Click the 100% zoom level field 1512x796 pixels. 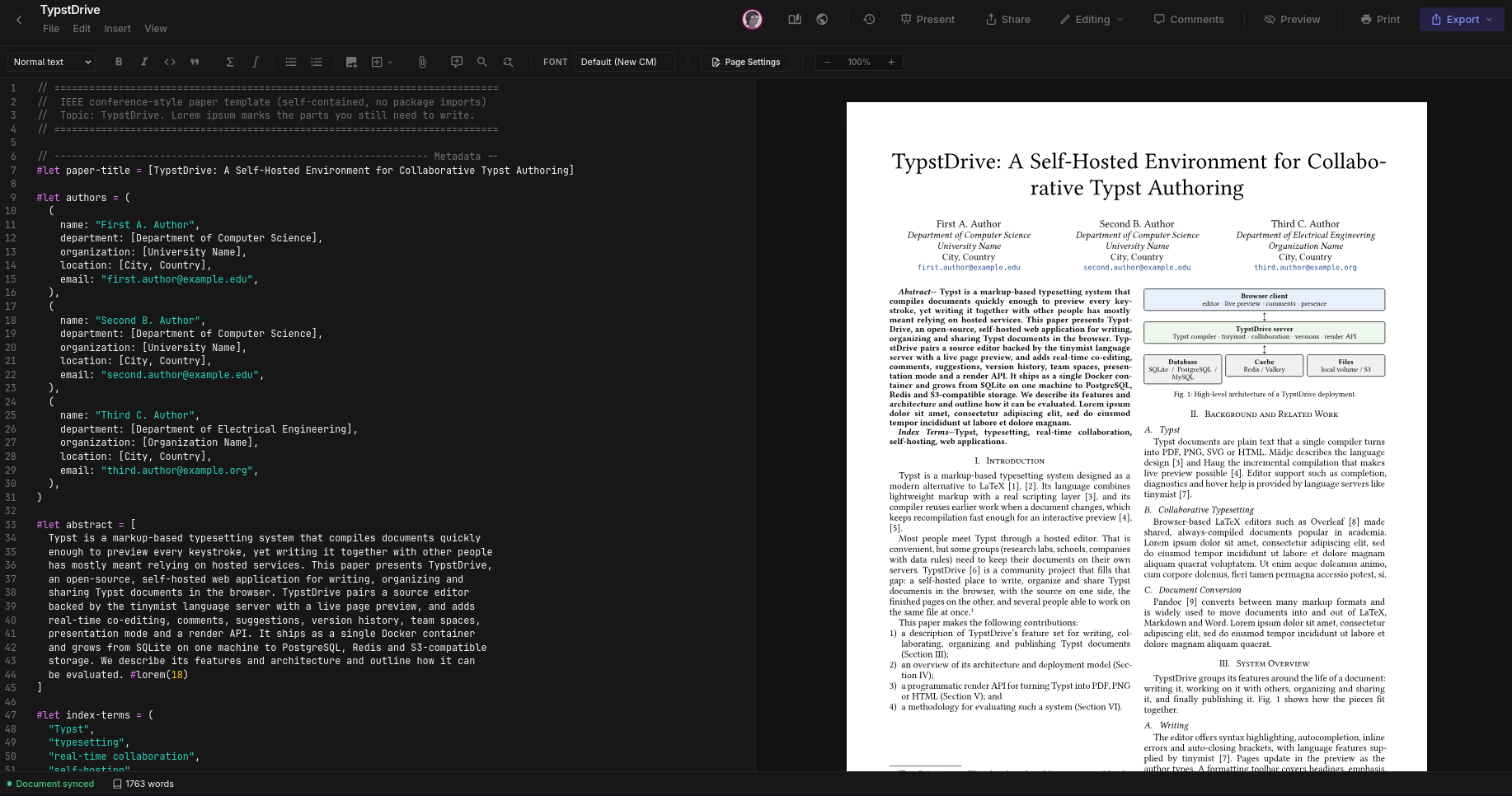(x=859, y=62)
